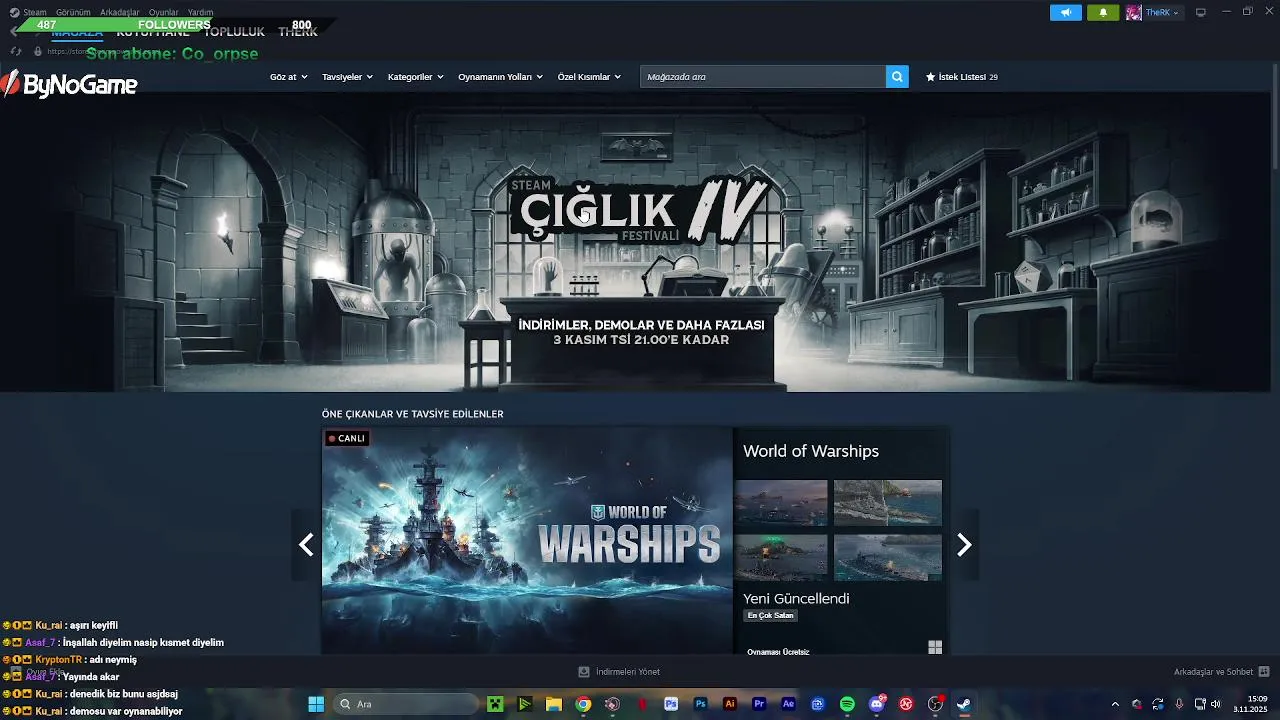
Task: Open the İstek Listesi wishlist
Action: point(961,76)
